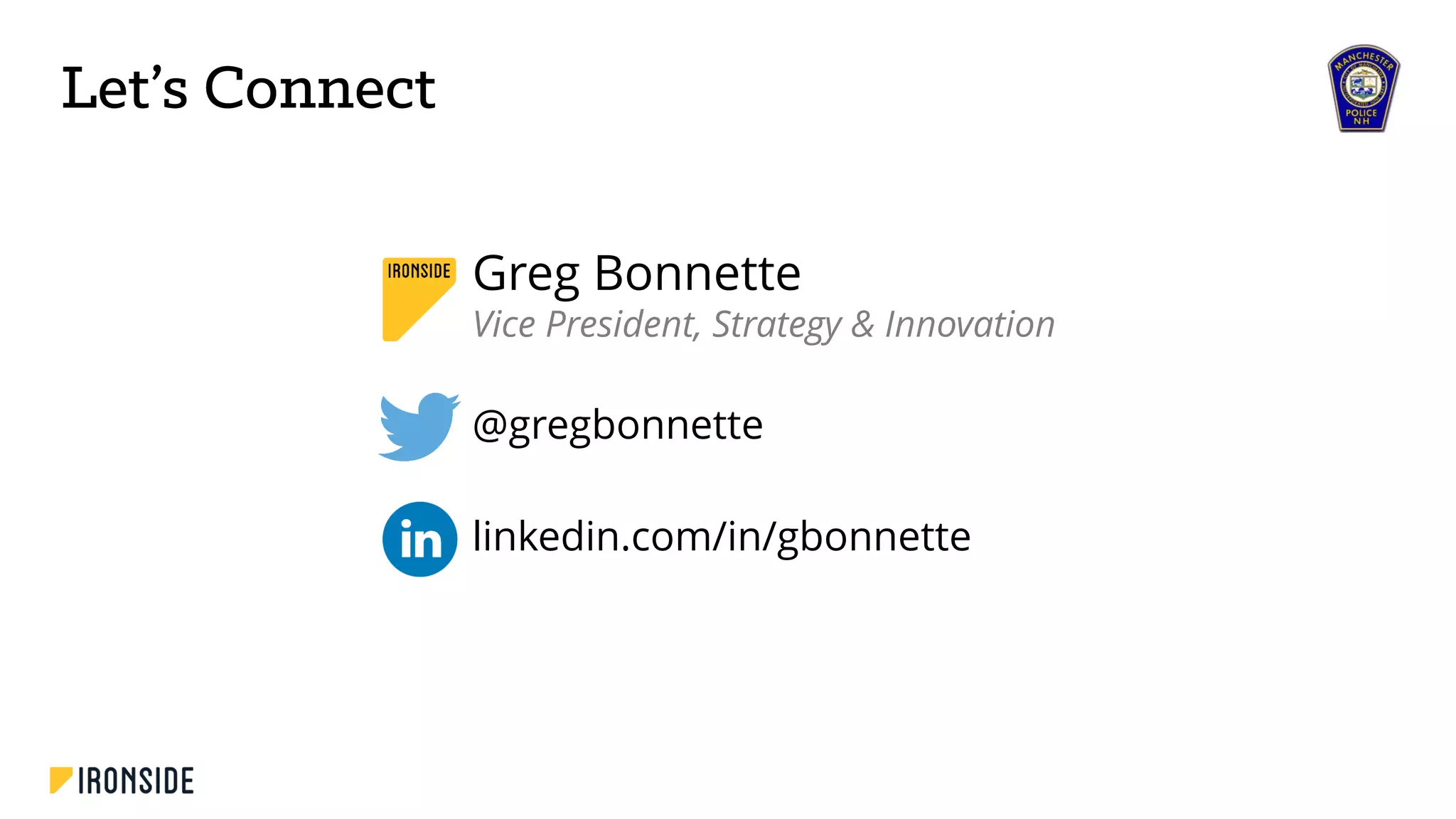Click the word "Connect" in the heading
Viewport: 1456px width, 819px height.
click(x=319, y=88)
